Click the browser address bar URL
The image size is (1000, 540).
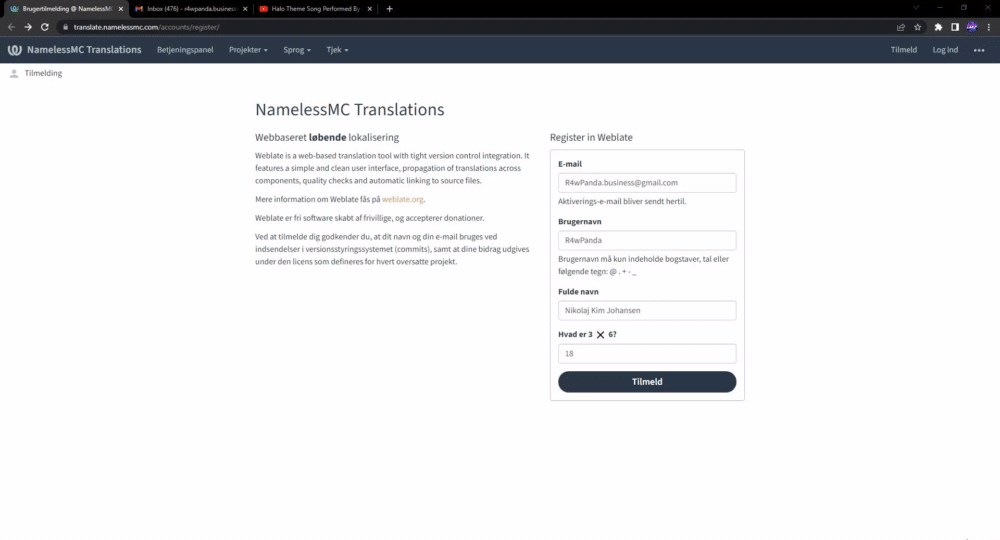[x=146, y=27]
